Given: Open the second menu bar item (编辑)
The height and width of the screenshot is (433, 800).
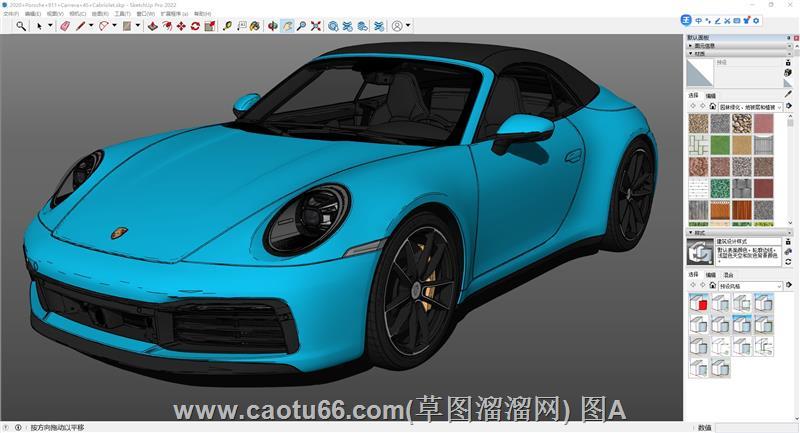Looking at the screenshot, I should pos(33,14).
